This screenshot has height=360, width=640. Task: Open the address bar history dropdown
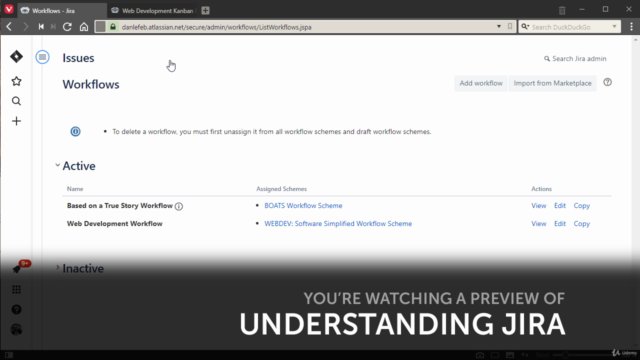499,27
